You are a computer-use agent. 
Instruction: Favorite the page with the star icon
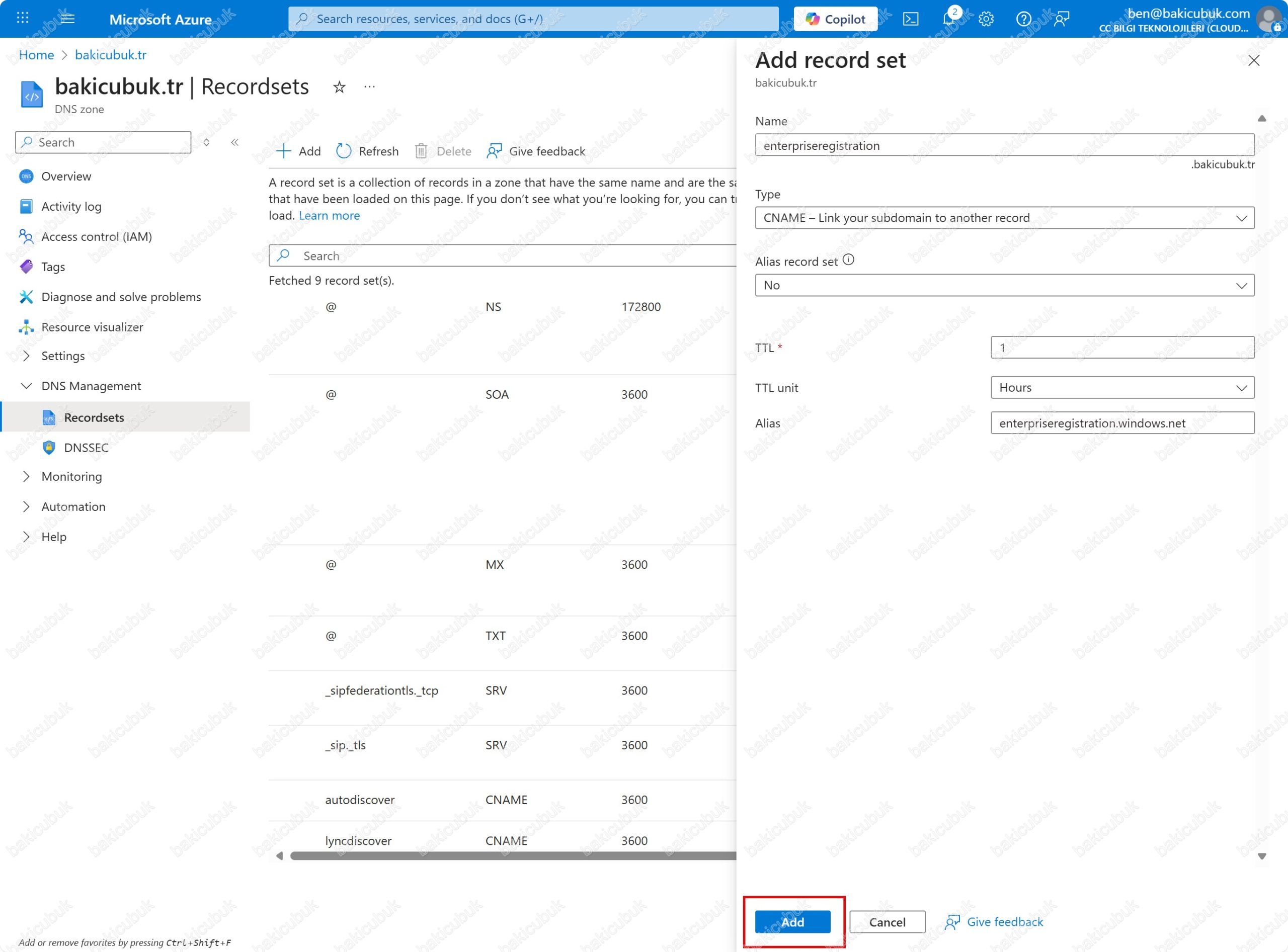pos(339,87)
